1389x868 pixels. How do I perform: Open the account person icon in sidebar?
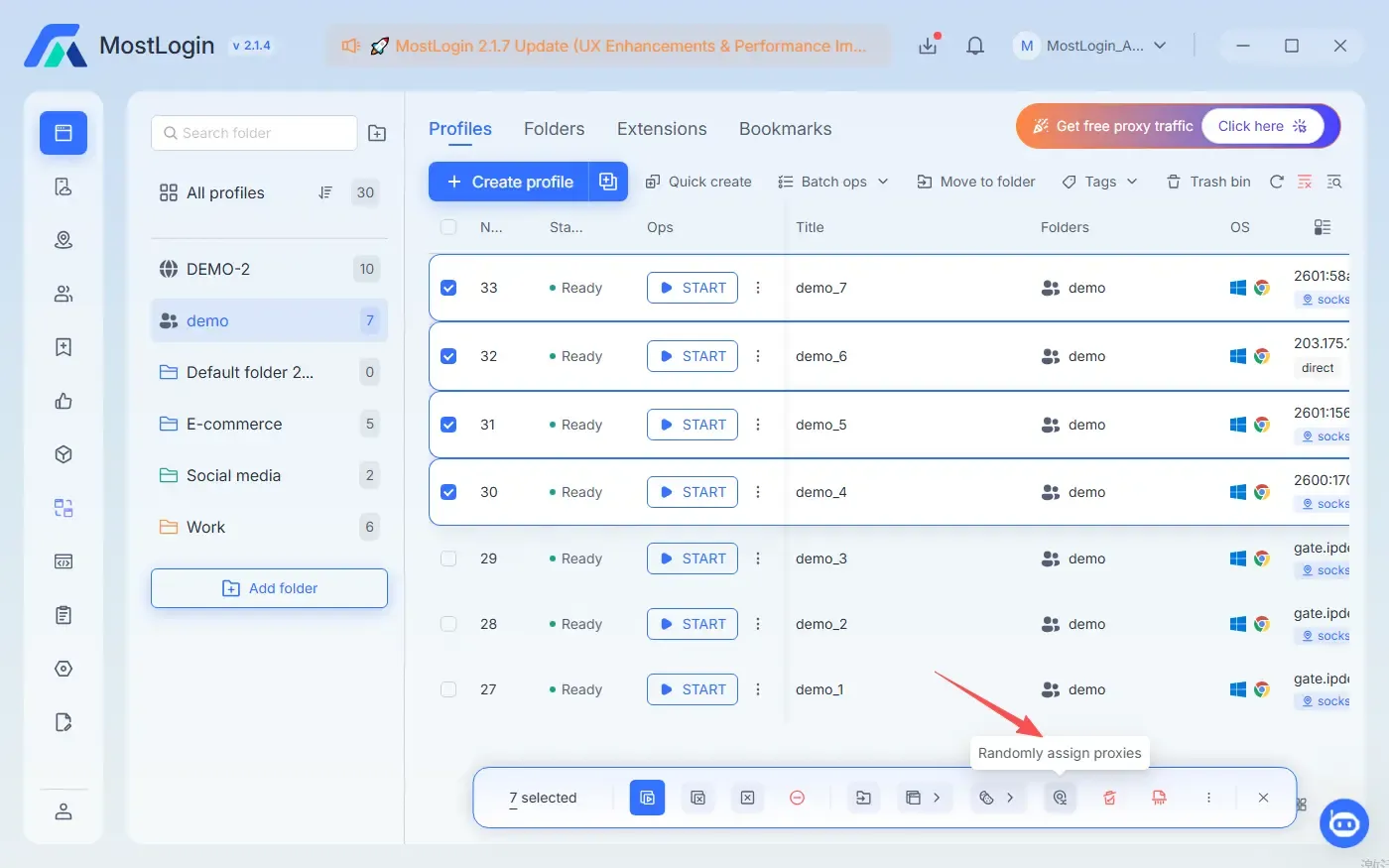[63, 811]
